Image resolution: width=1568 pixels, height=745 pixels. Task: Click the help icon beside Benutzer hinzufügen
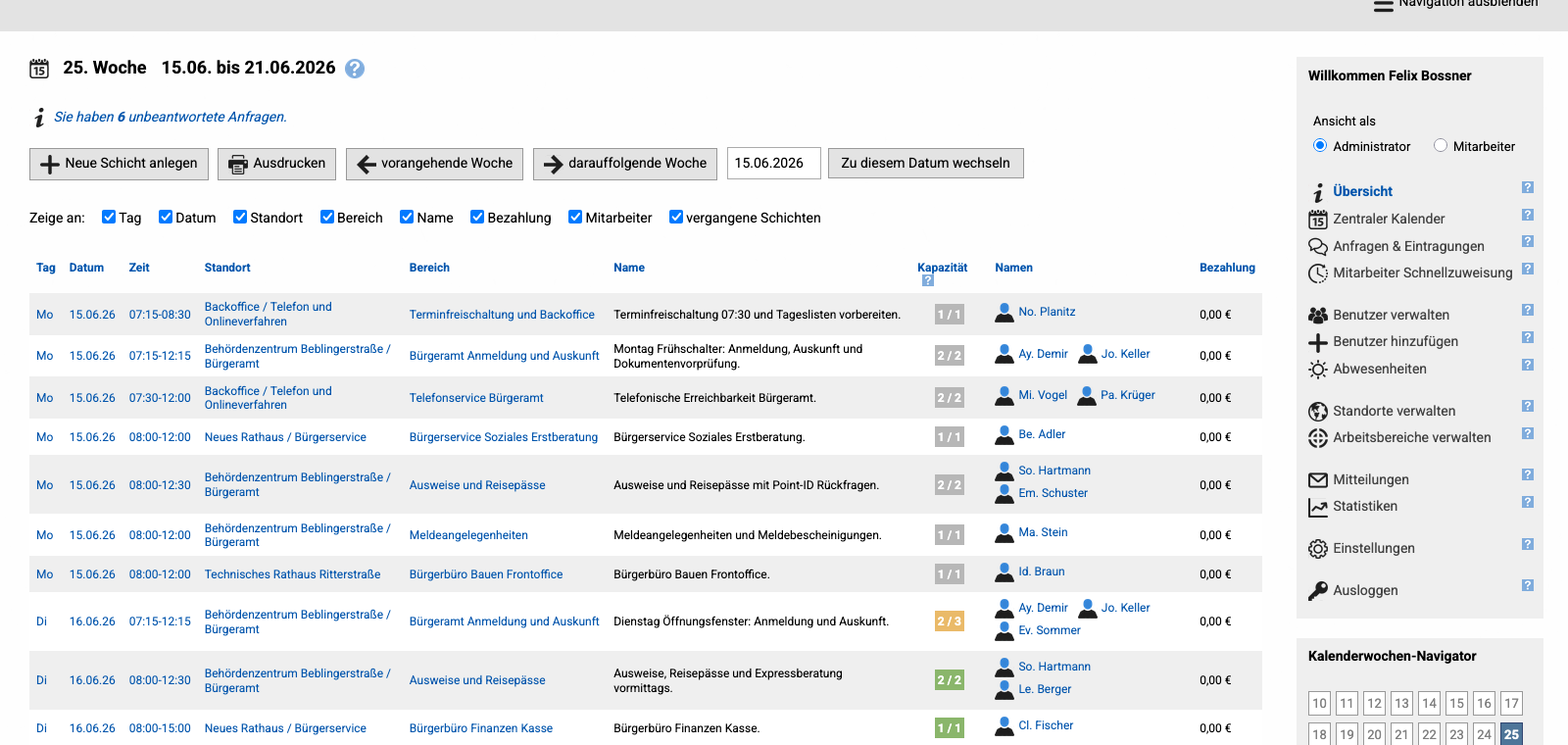1527,337
